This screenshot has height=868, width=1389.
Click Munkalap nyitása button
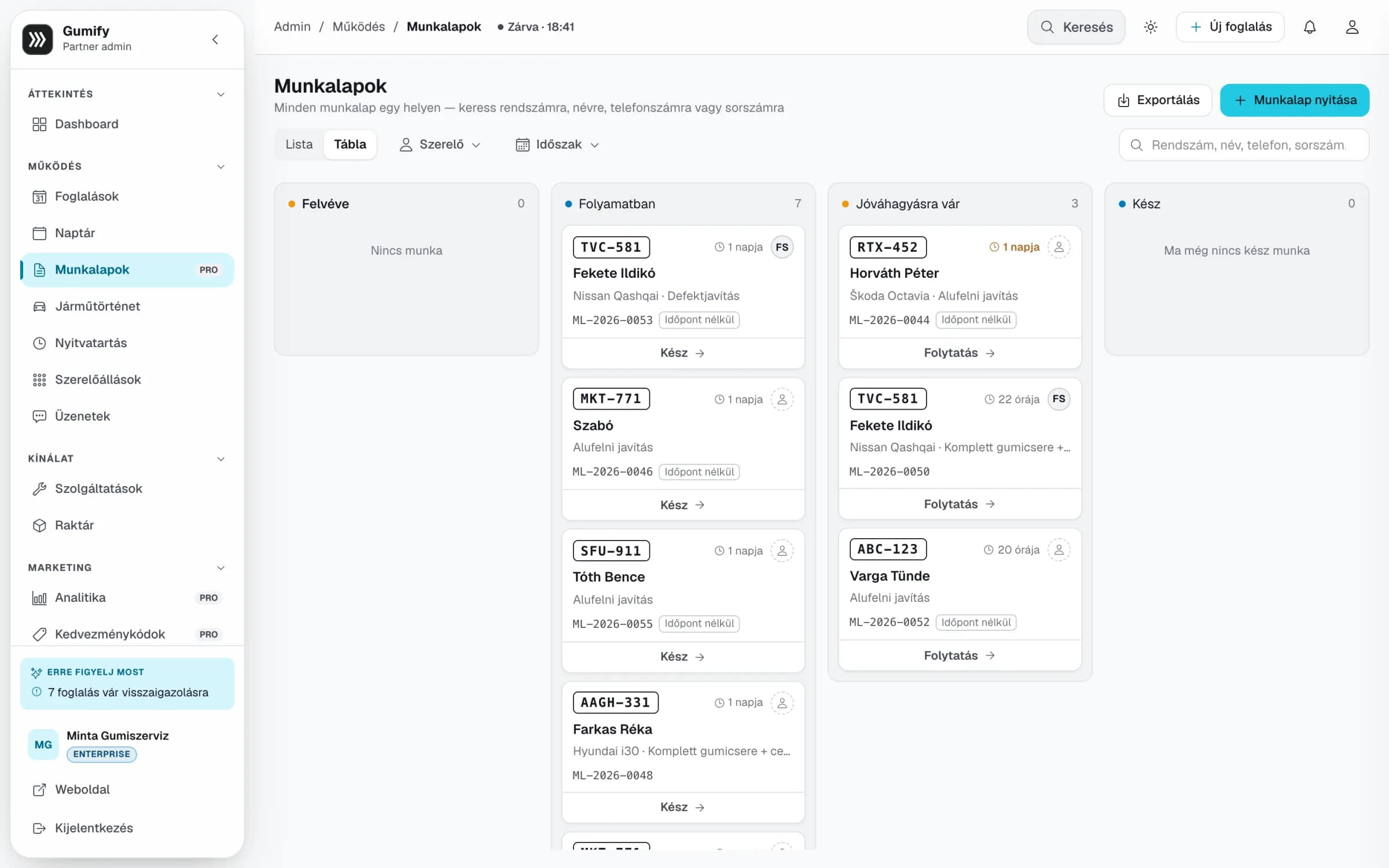[1295, 100]
